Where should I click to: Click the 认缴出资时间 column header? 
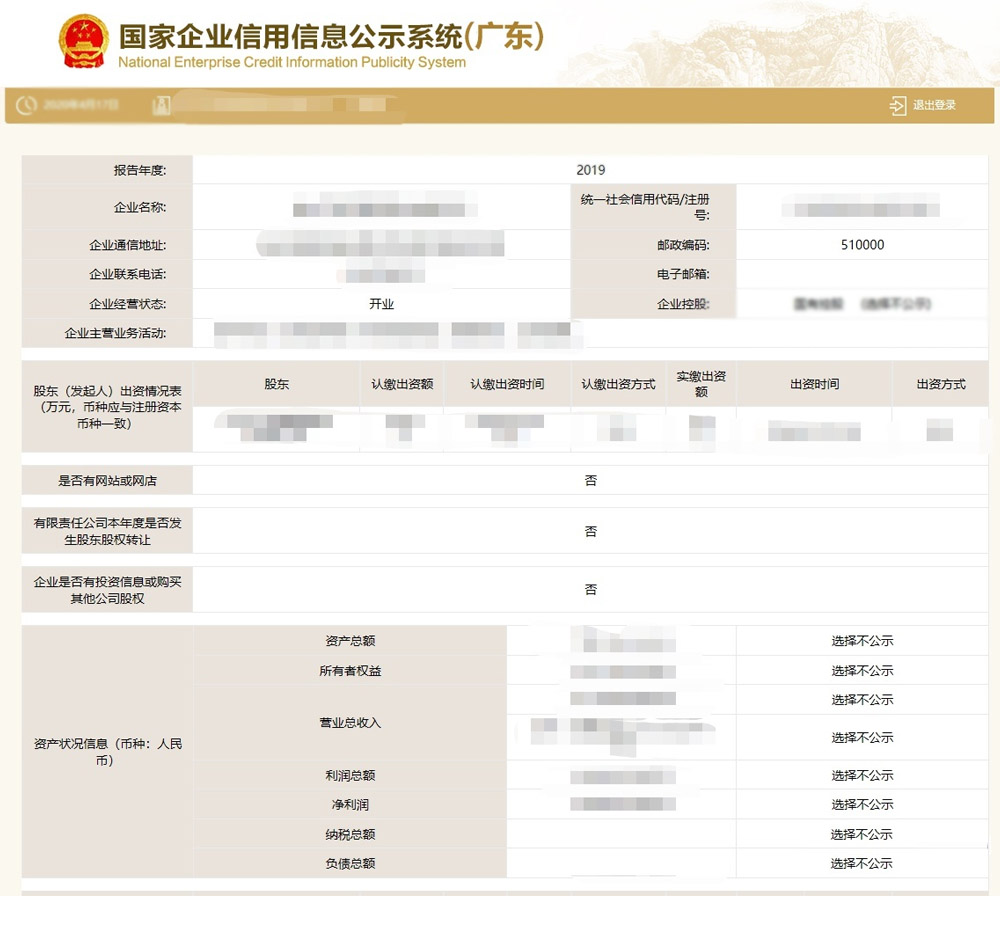click(507, 384)
